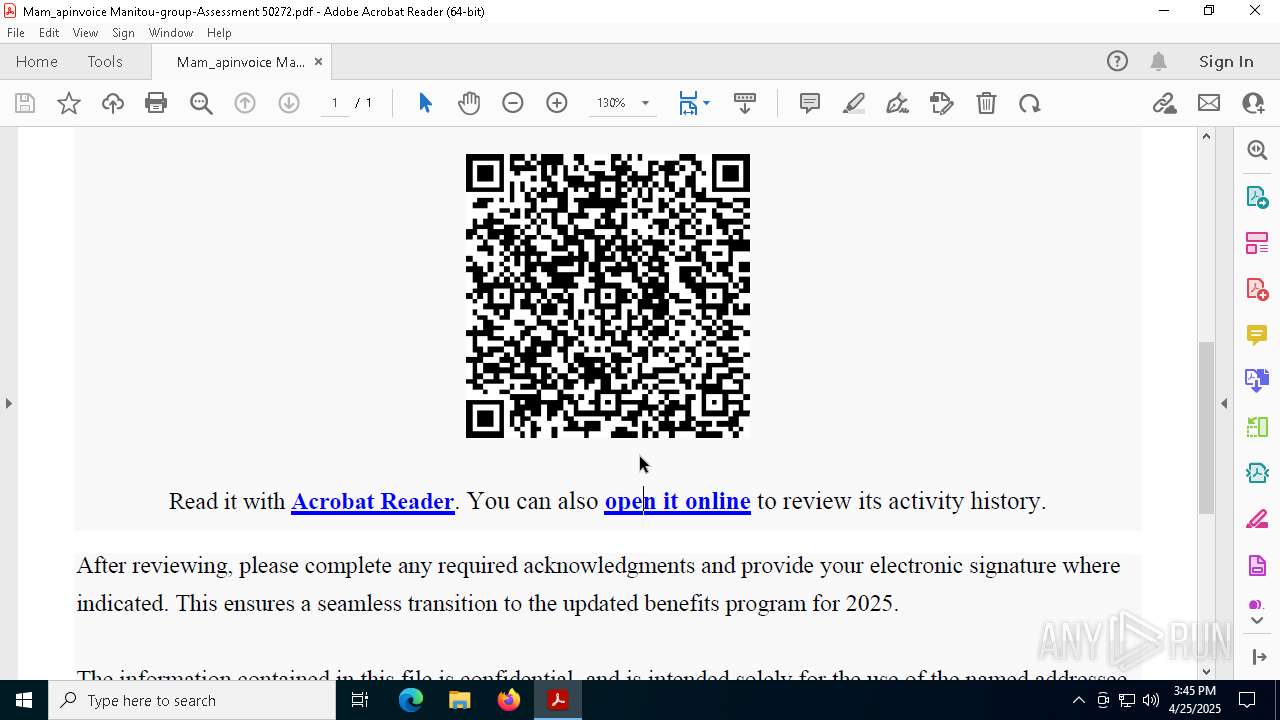Open the Window menu
This screenshot has height=720, width=1280.
(x=171, y=33)
